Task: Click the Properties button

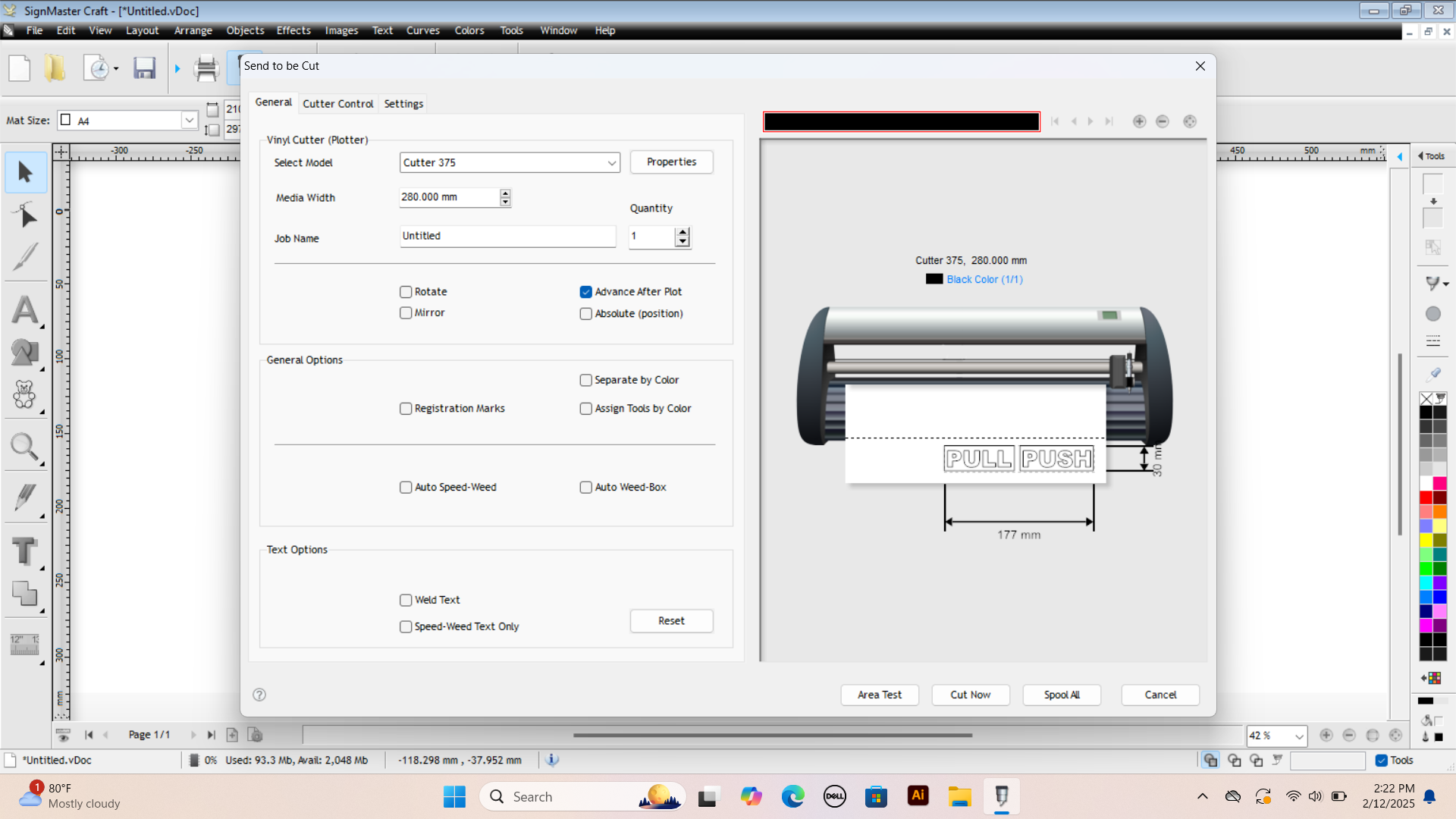Action: [x=671, y=162]
